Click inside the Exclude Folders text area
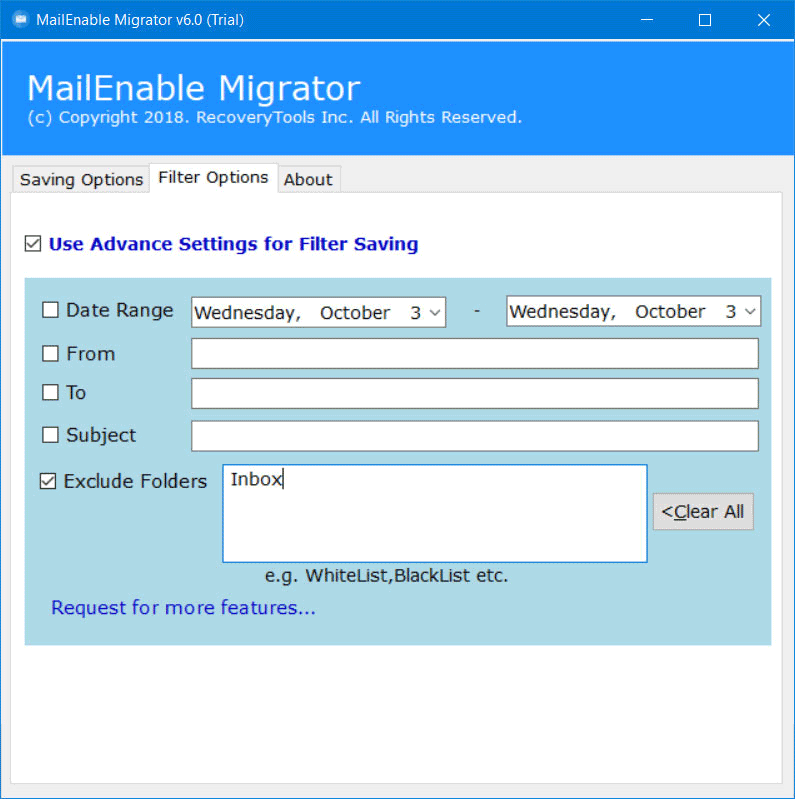Viewport: 795px width, 799px height. 435,513
